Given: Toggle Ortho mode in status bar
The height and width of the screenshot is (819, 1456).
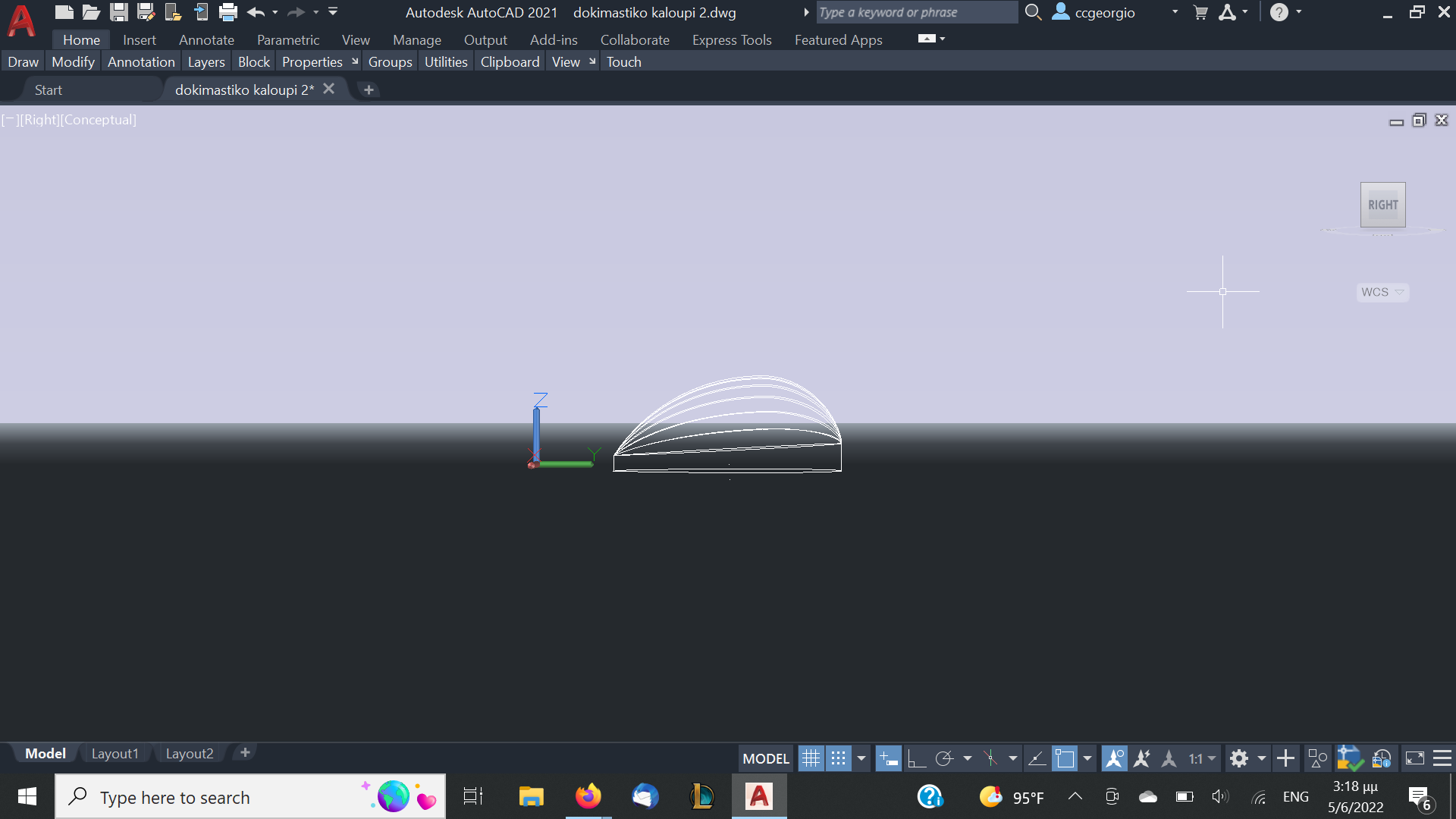Looking at the screenshot, I should tap(916, 758).
